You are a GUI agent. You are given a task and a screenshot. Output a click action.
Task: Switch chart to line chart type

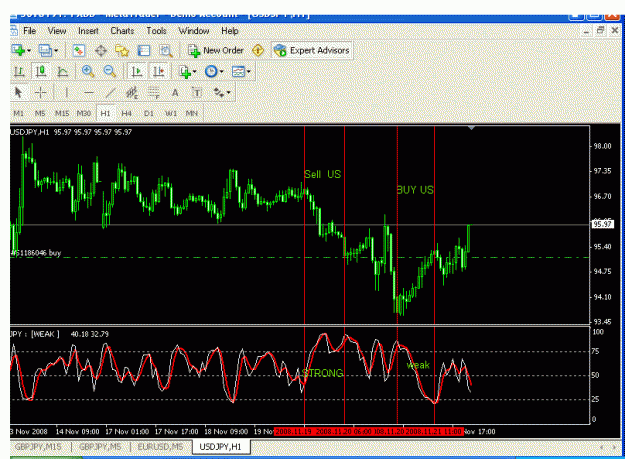point(63,72)
